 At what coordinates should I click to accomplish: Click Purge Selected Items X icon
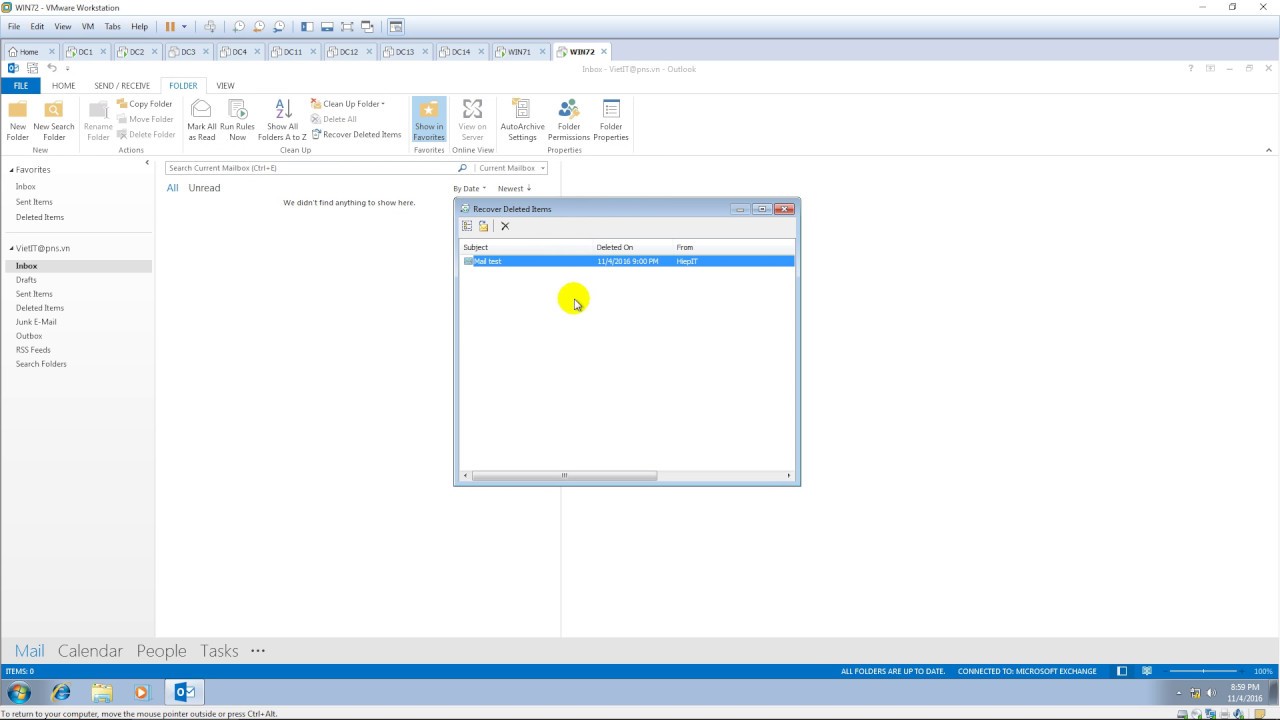505,226
